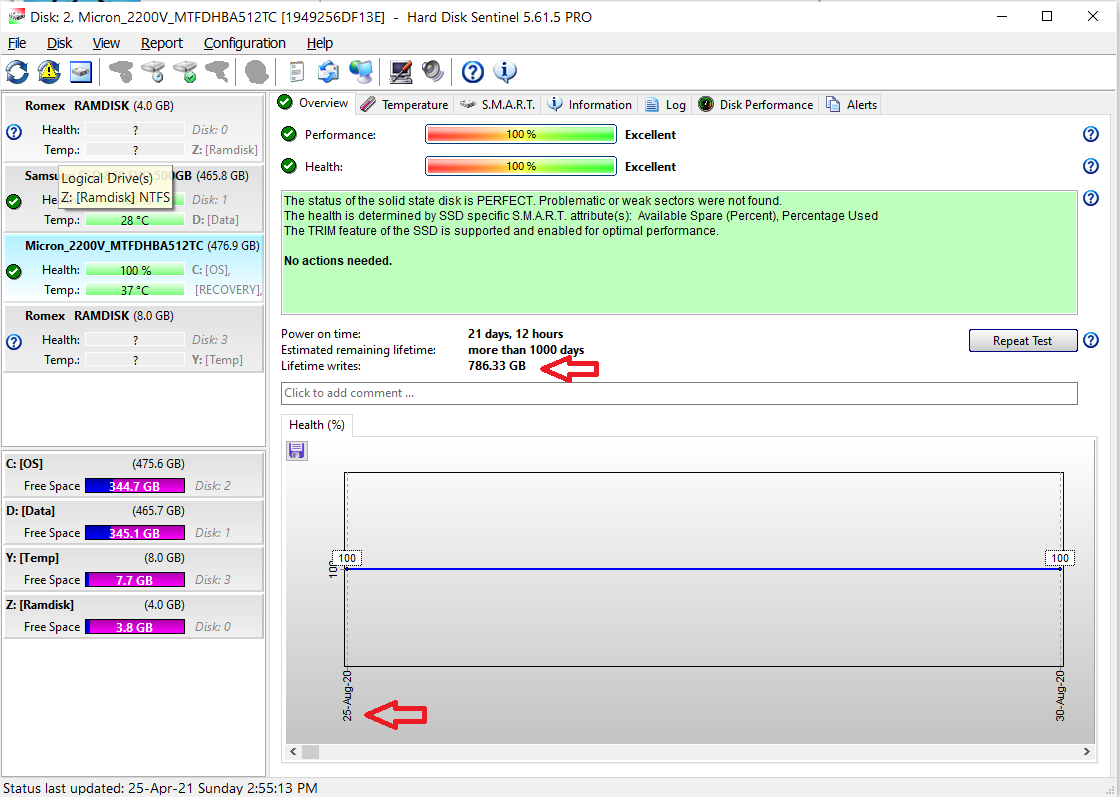Select the Romex RAMDISK (4.0 GB) disk title
Viewport: 1120px width, 797px height.
pyautogui.click(x=99, y=106)
